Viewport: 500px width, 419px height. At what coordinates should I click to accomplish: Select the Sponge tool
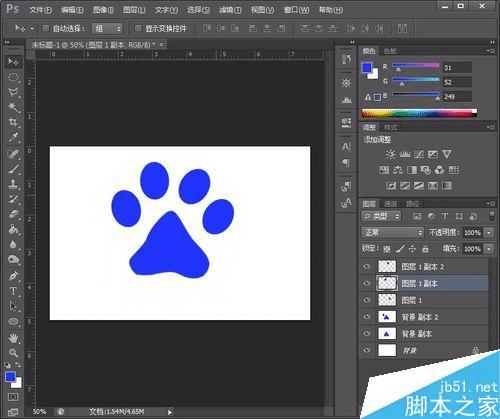13,259
